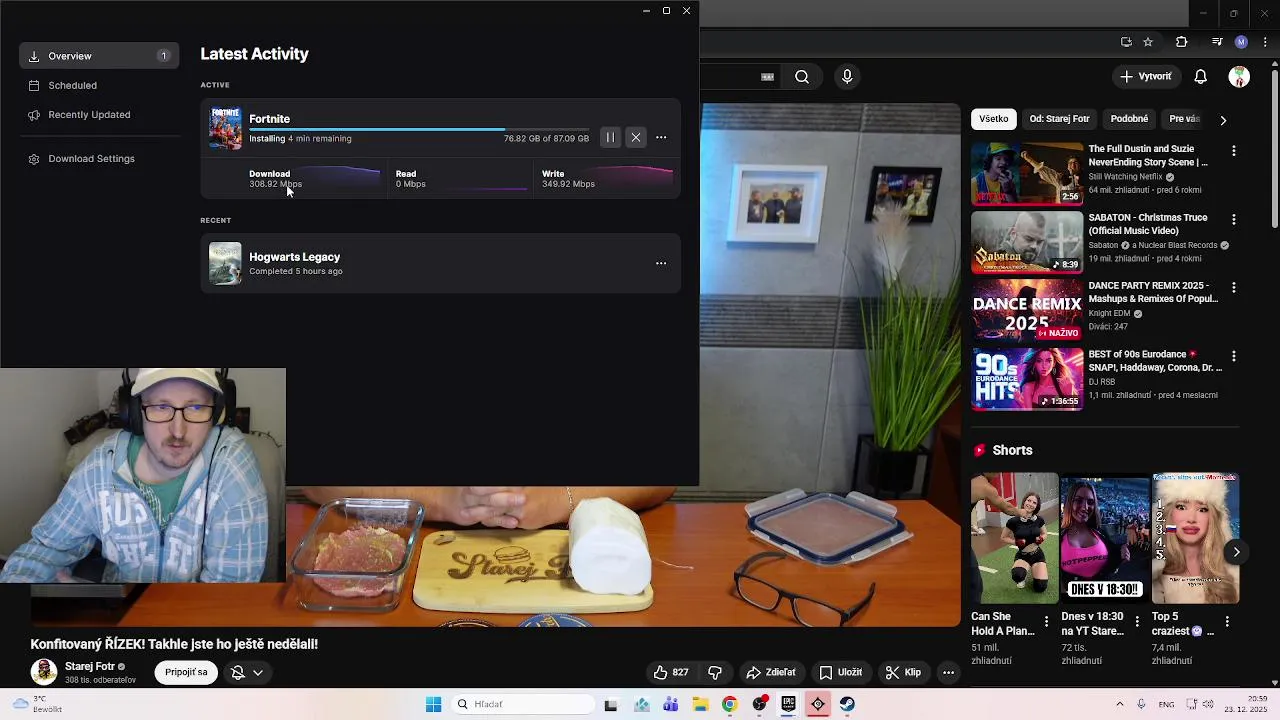Open the Chrome profile M avatar
Image resolution: width=1280 pixels, height=720 pixels.
pos(1241,42)
